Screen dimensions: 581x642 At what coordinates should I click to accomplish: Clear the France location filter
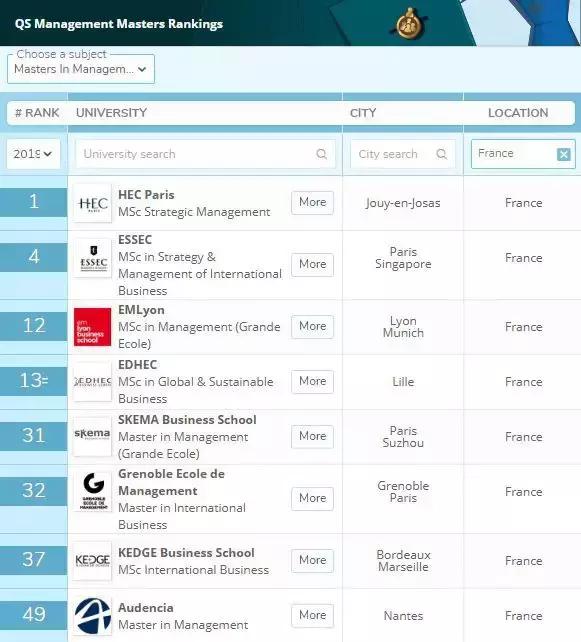[x=564, y=154]
